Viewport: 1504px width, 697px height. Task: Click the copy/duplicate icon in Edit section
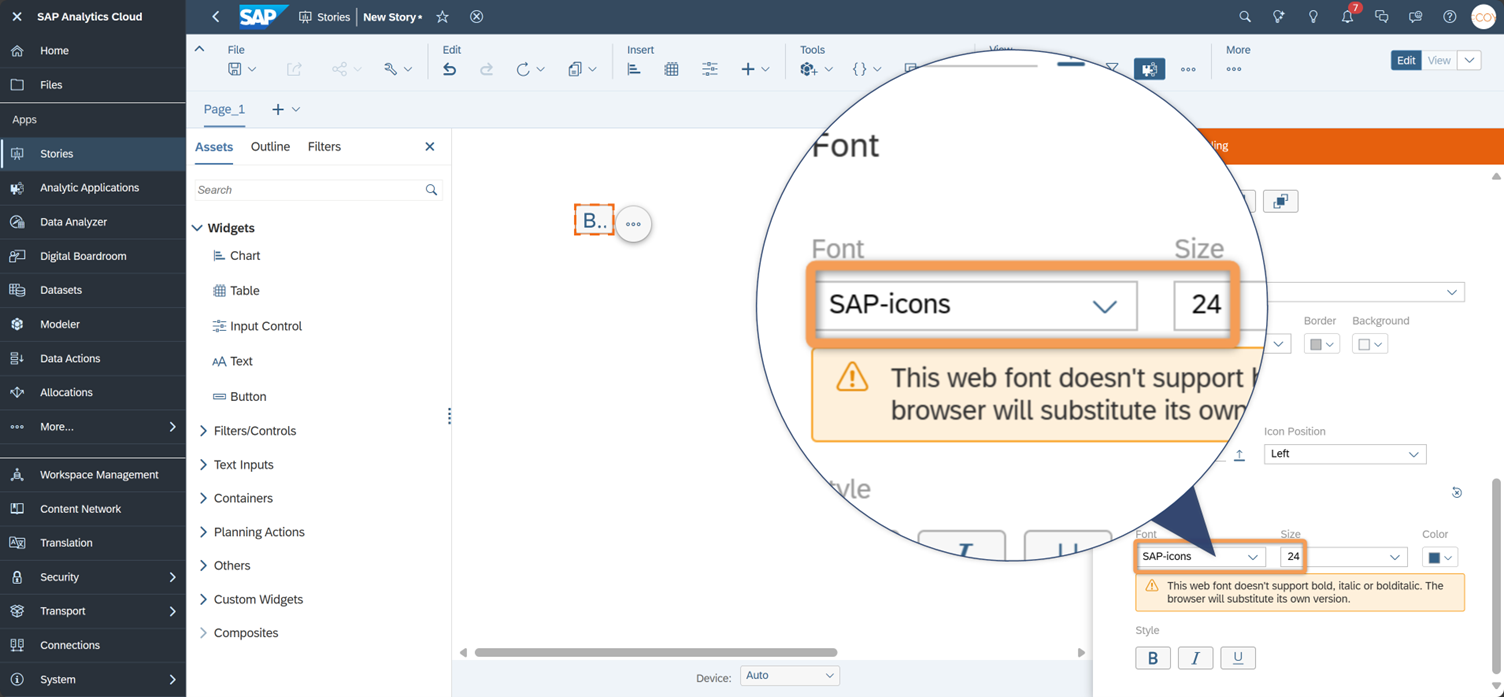[574, 69]
